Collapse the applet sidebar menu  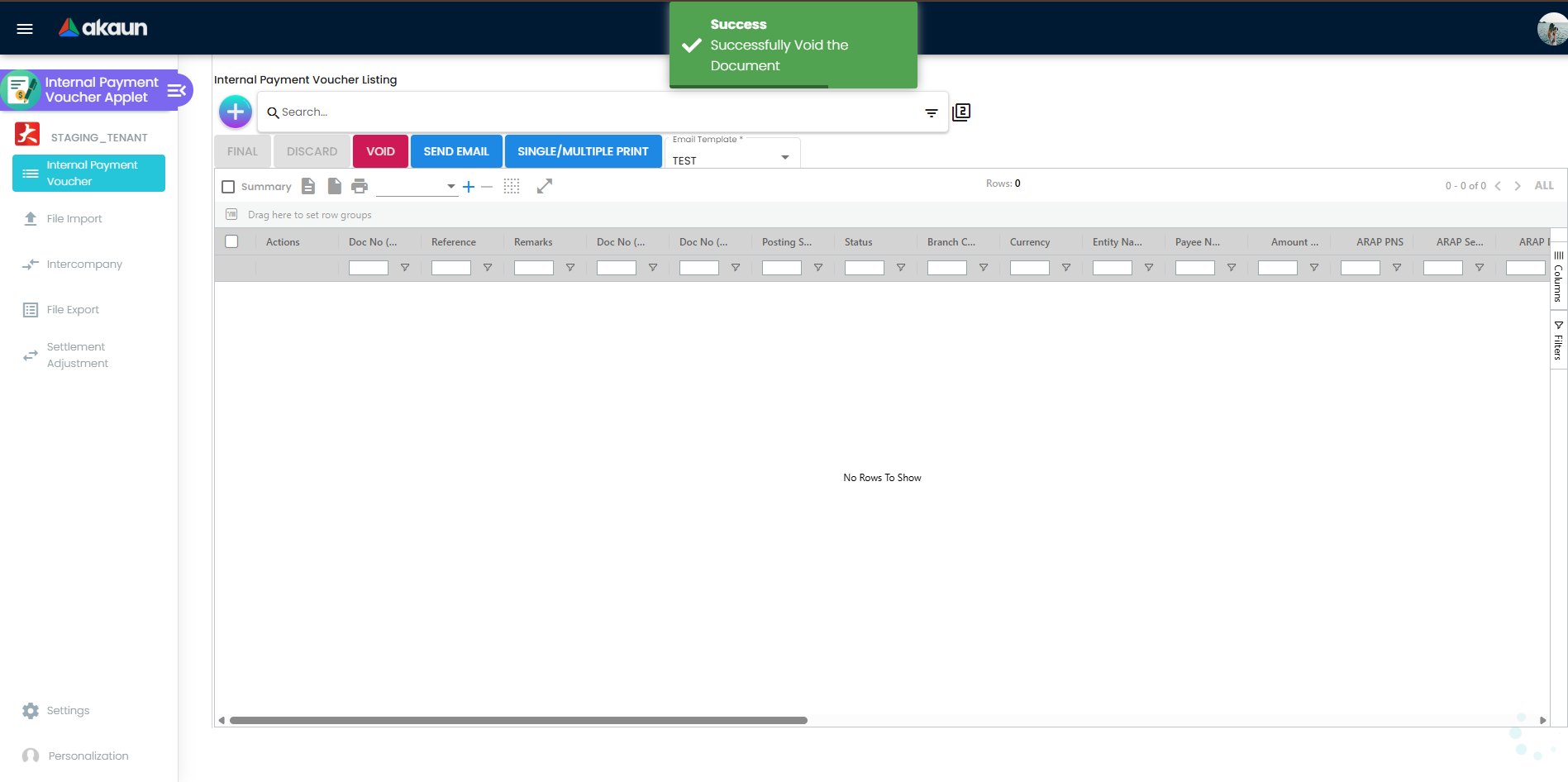177,90
